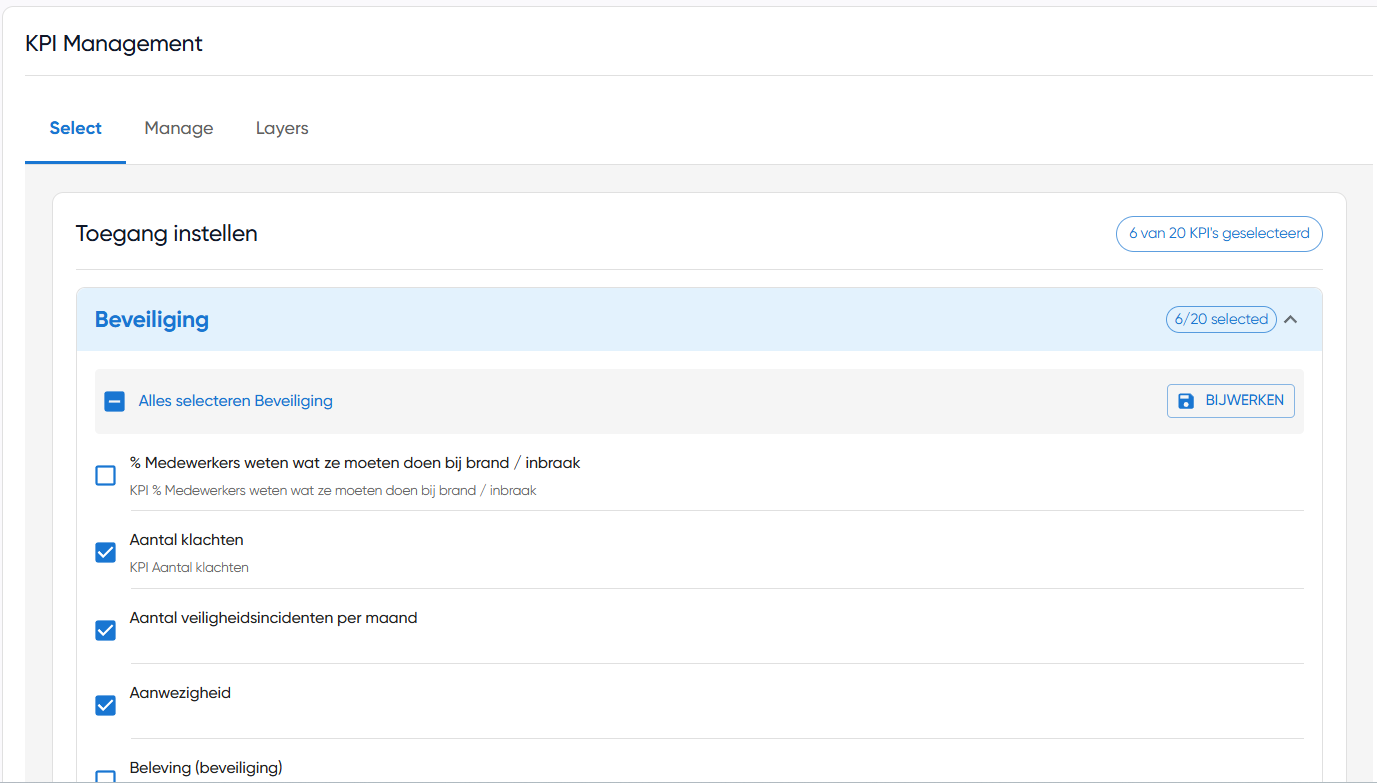Go to the Select tab
Screen dimensions: 1377x783
point(76,128)
